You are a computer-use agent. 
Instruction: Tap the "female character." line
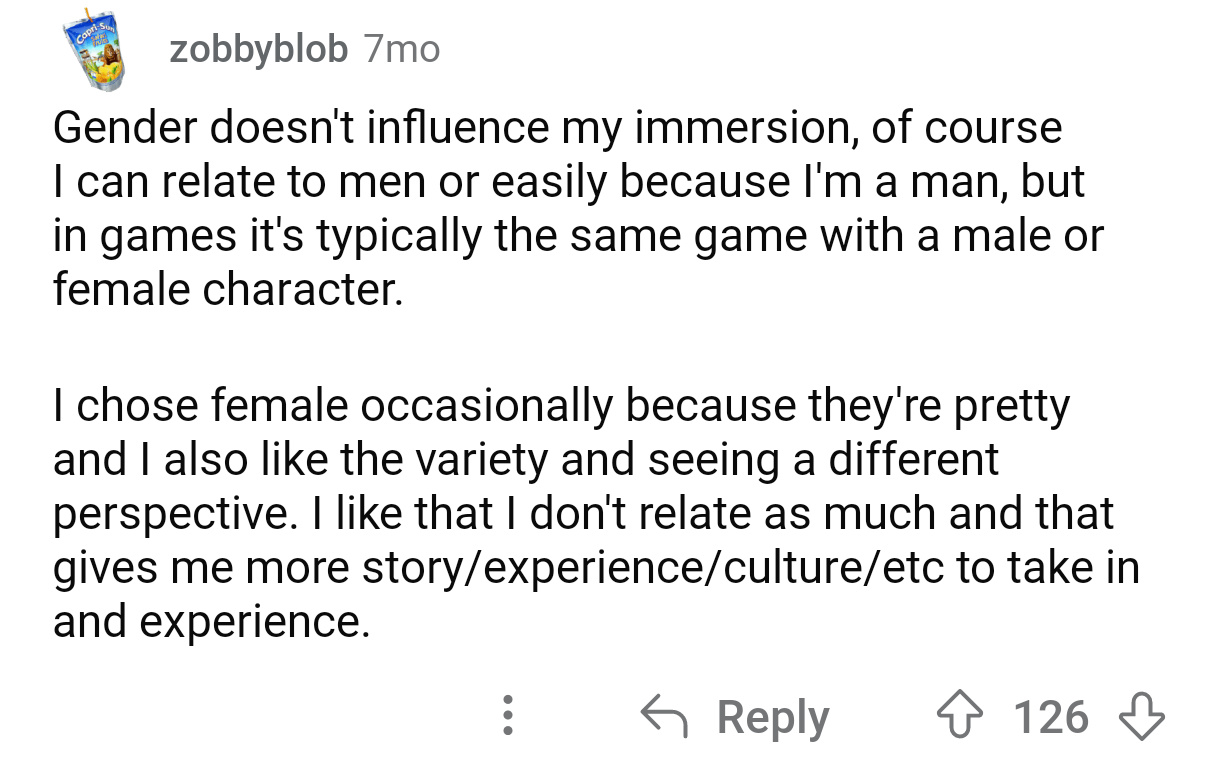227,290
